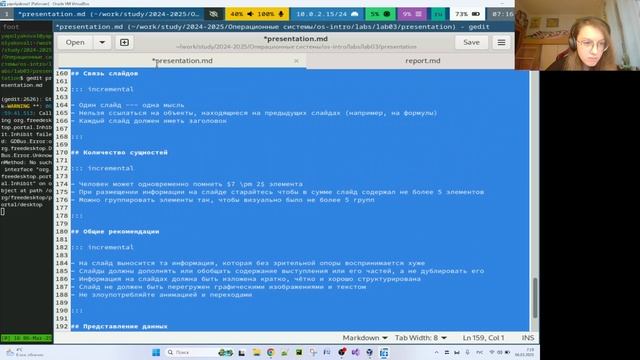Click the green CPU usage 5% block
The image size is (640, 360).
pos(380,14)
